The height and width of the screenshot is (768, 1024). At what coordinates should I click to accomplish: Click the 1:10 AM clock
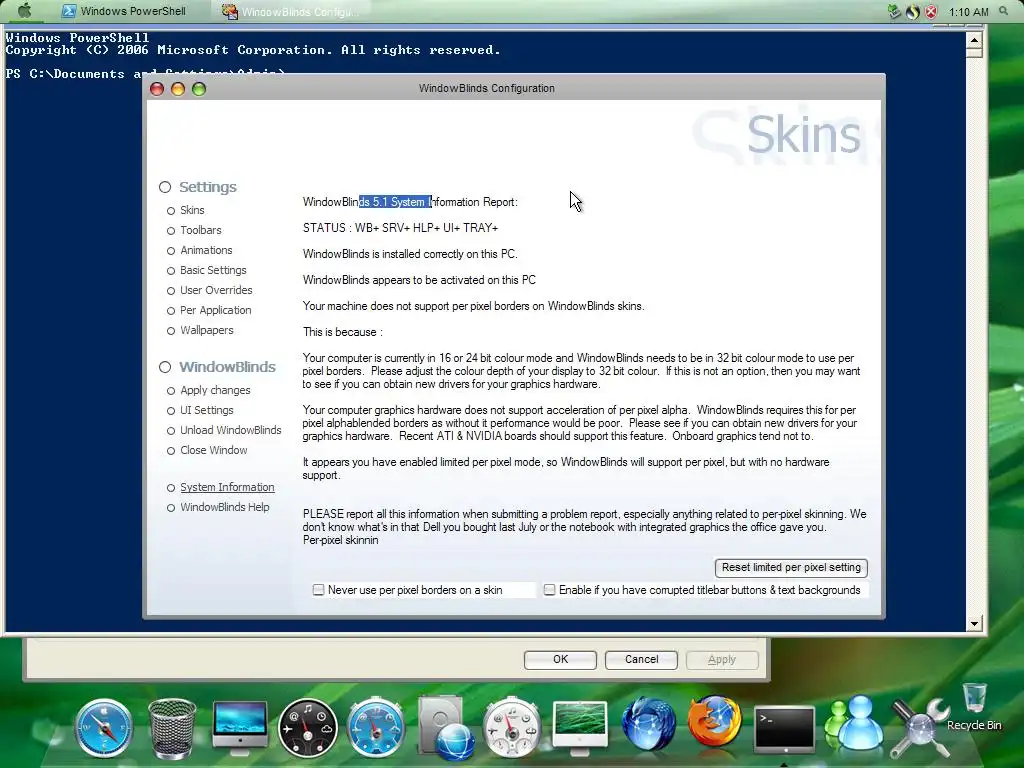pos(968,12)
